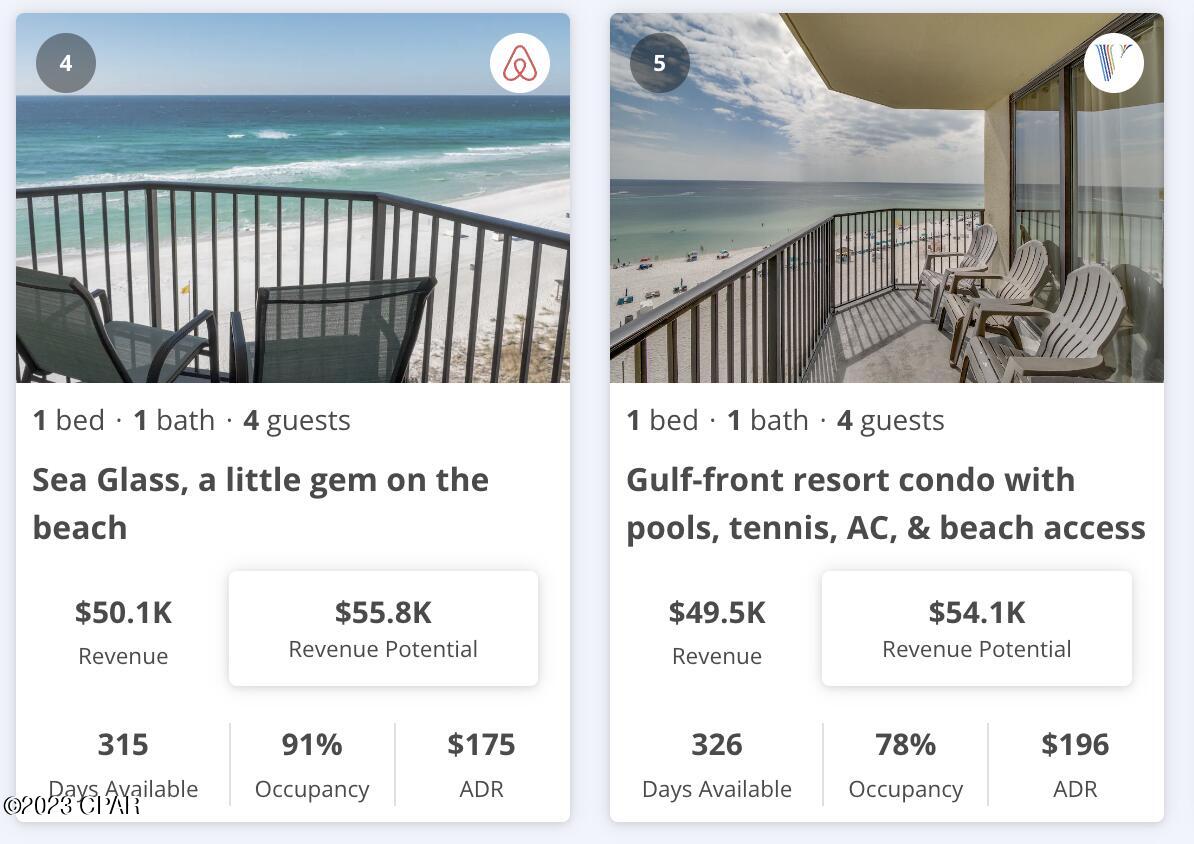
Task: Click the $49.5K Revenue figure
Action: (717, 613)
